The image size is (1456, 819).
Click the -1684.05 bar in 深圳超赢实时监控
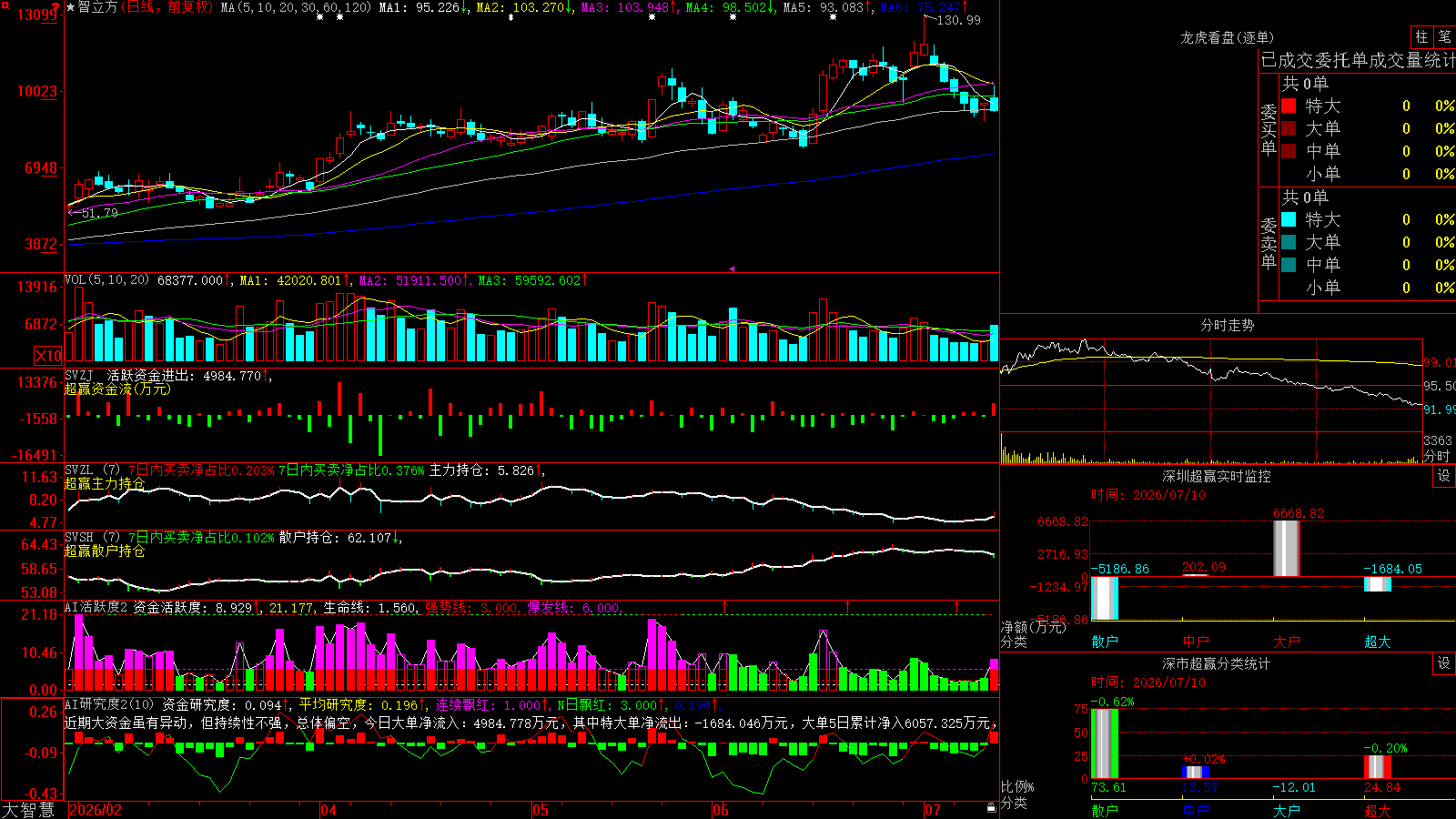coord(1378,584)
